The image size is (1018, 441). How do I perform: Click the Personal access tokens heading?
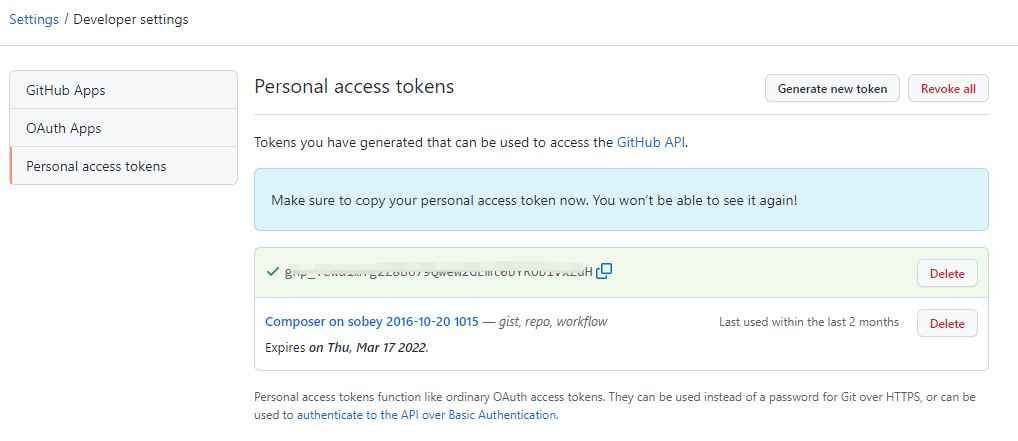pyautogui.click(x=354, y=87)
